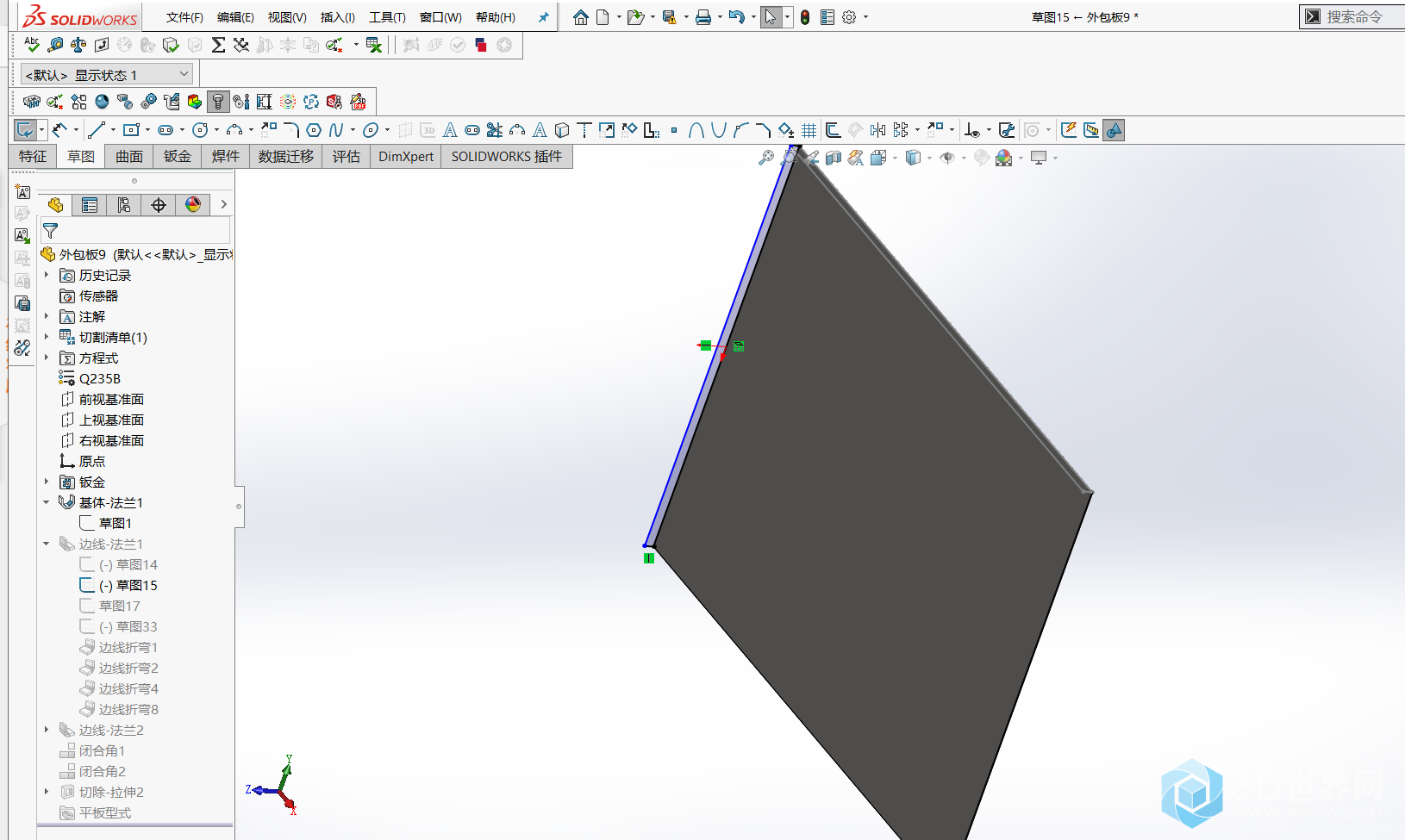The width and height of the screenshot is (1405, 840).
Task: Select the Spline sketch tool
Action: click(x=336, y=130)
